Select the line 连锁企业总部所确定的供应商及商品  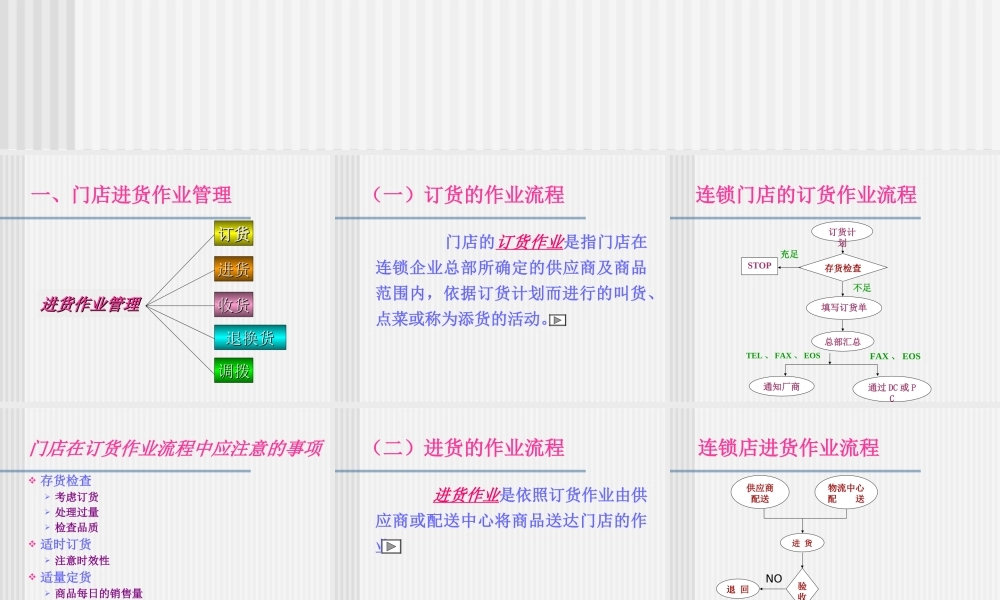click(511, 268)
